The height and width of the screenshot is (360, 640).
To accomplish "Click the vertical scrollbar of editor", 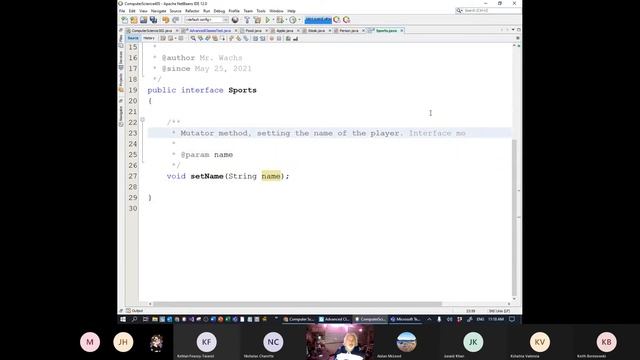I will click(514, 218).
